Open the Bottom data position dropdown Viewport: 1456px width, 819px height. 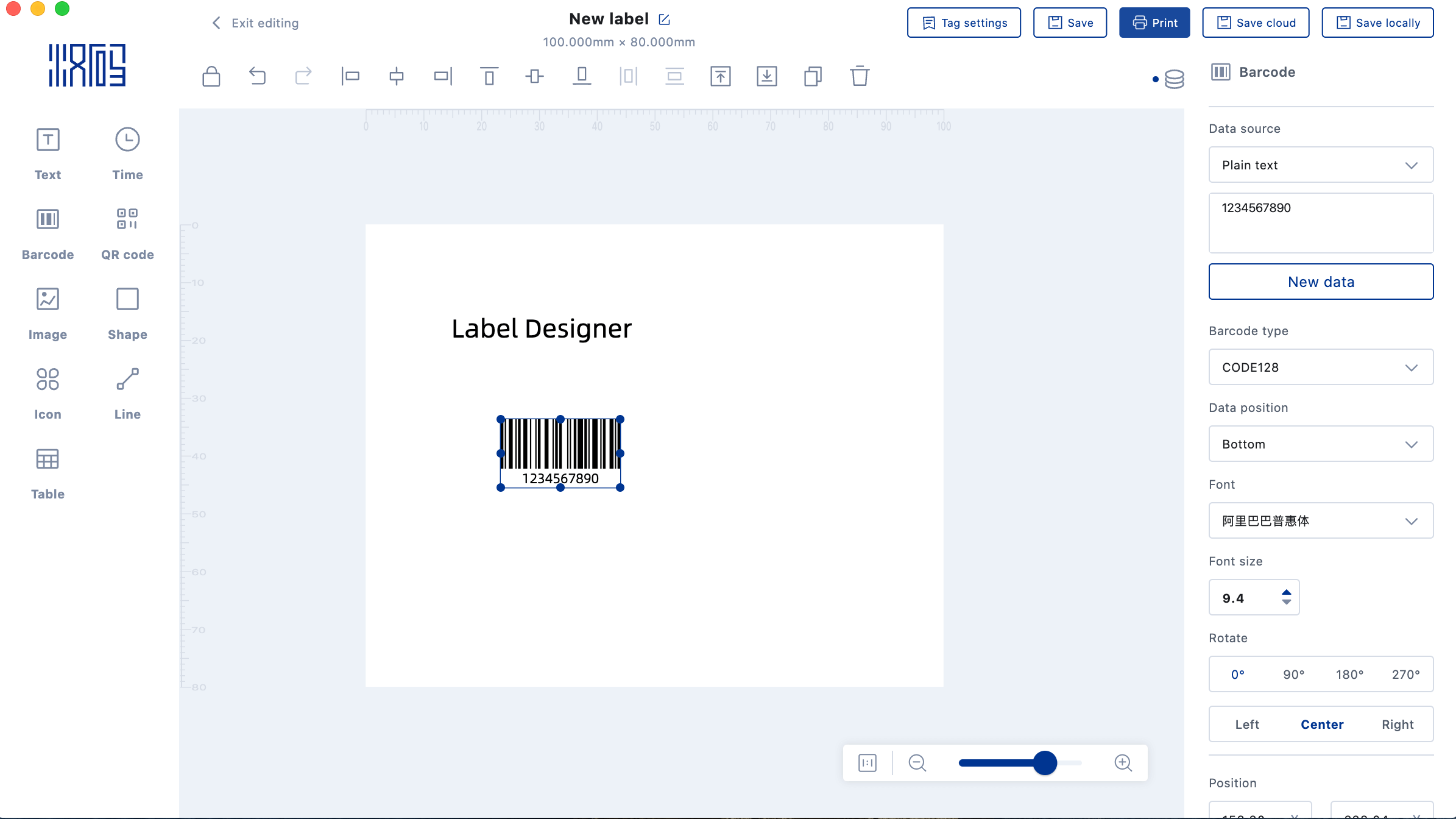click(1321, 444)
